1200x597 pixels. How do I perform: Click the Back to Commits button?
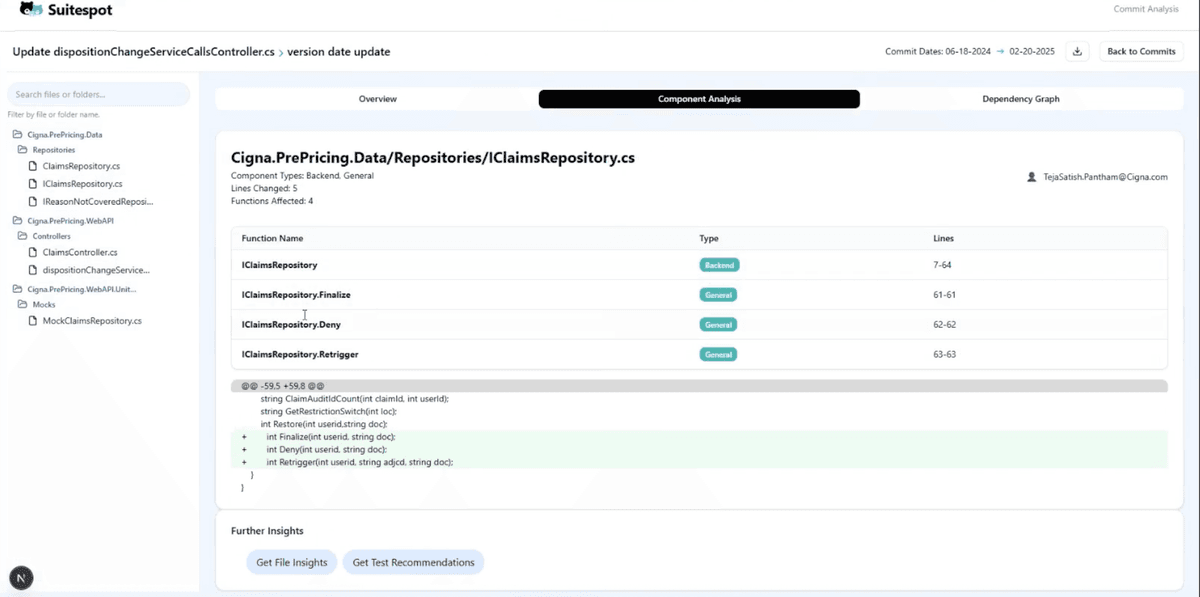(x=1141, y=52)
